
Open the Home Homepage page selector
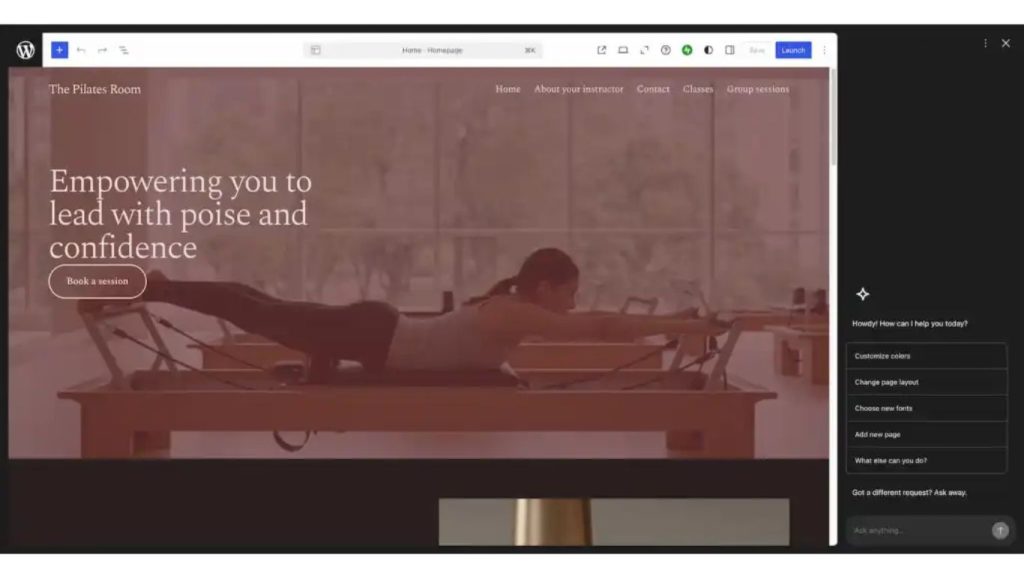[430, 49]
